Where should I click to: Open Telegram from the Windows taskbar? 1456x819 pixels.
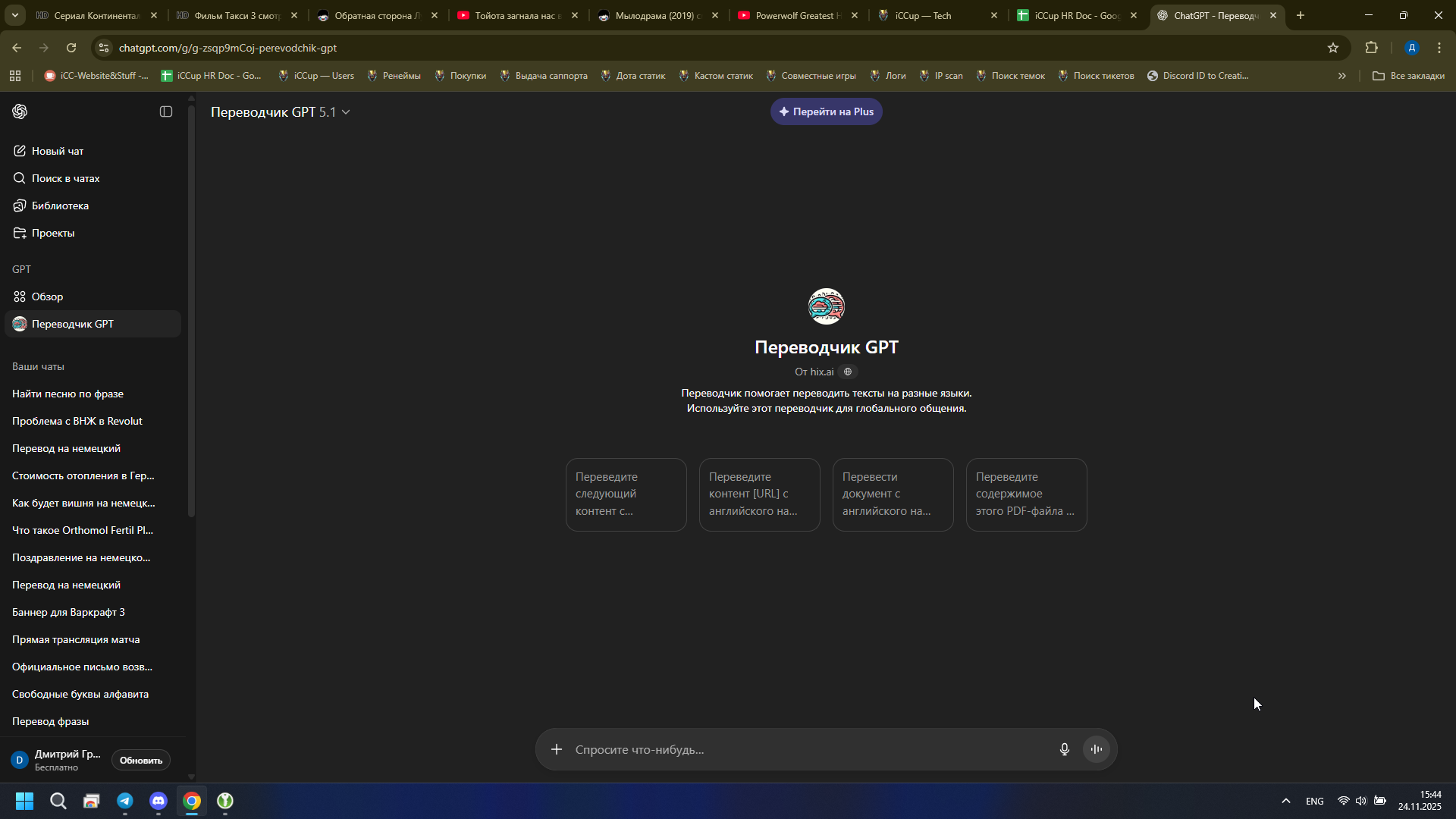pyautogui.click(x=125, y=801)
